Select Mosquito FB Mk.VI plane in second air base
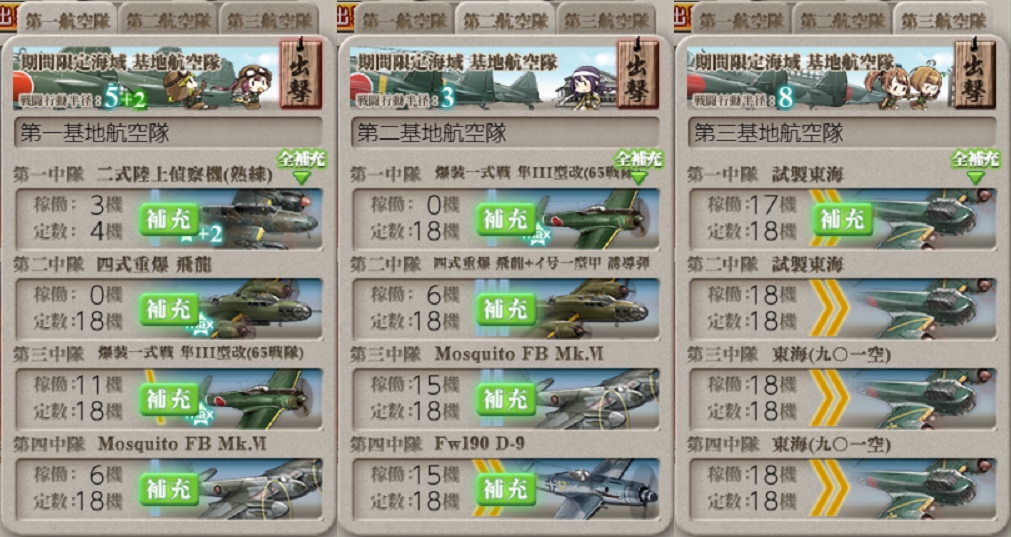This screenshot has width=1011, height=537. point(596,399)
